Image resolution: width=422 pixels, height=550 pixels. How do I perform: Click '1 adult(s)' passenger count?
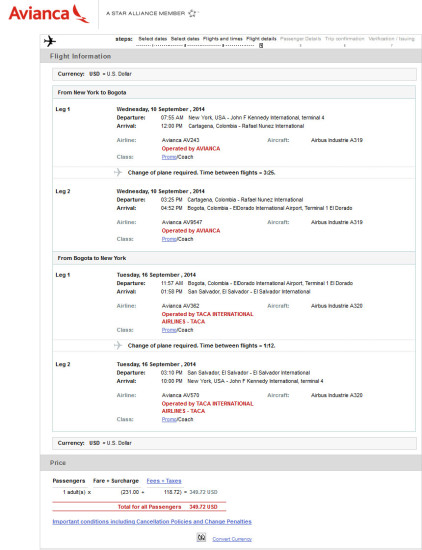pyautogui.click(x=74, y=492)
